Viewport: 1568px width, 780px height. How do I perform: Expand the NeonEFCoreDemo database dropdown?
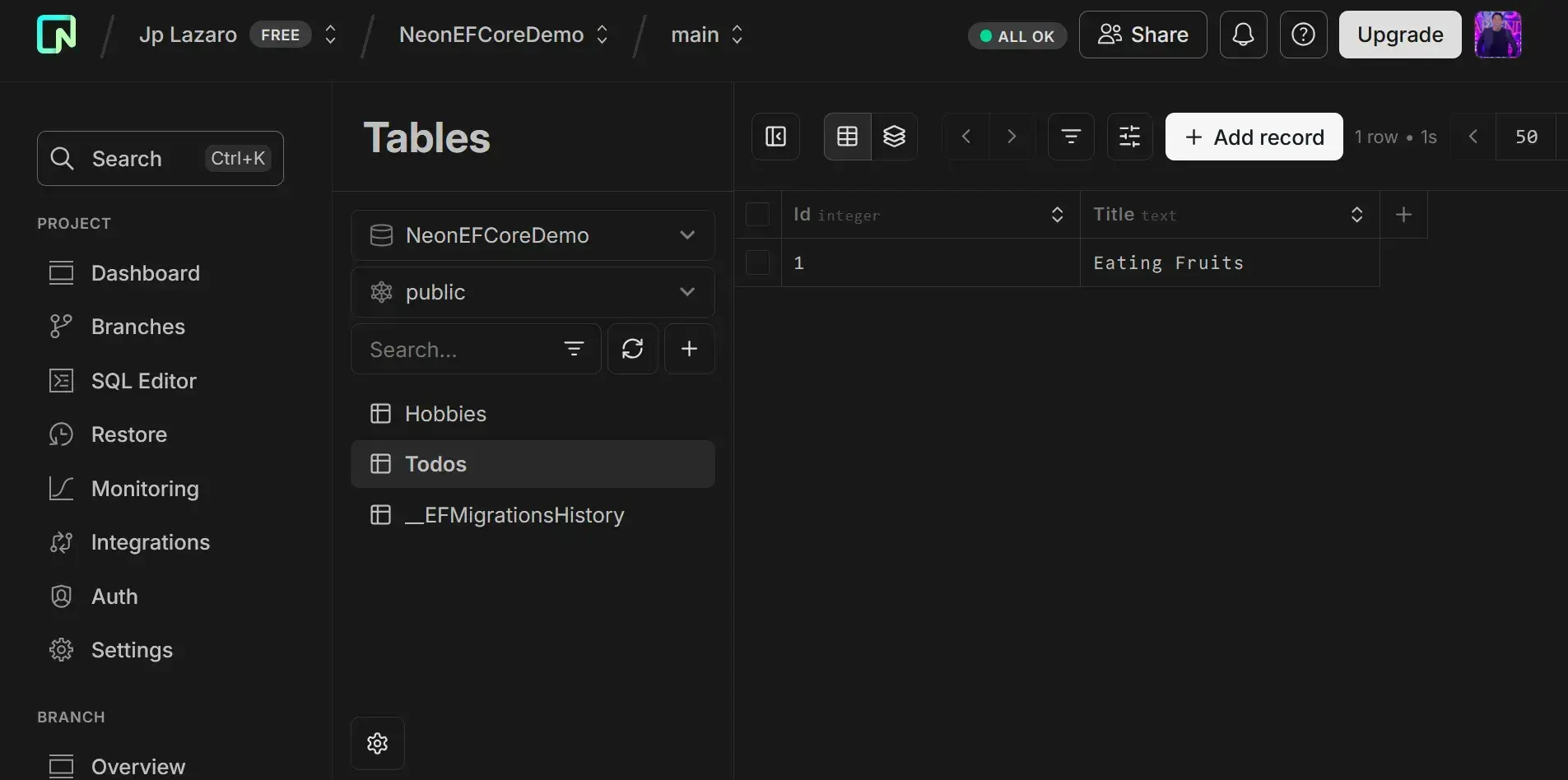533,235
